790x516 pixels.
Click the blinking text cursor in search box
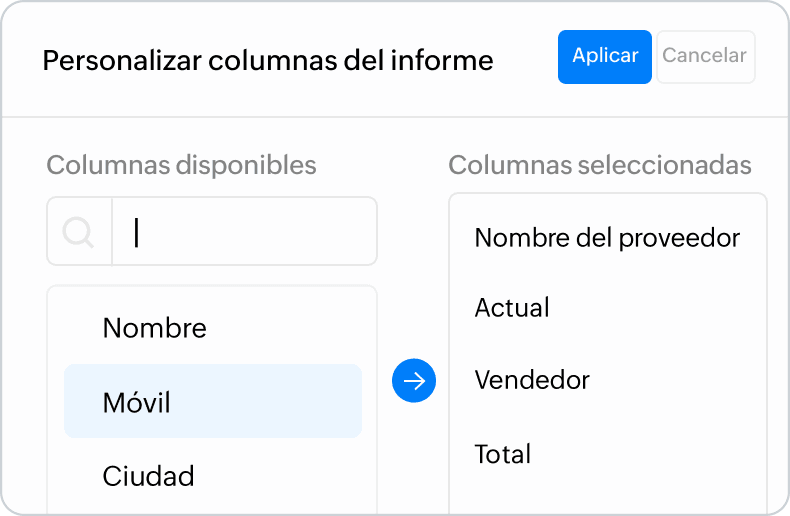tap(136, 232)
